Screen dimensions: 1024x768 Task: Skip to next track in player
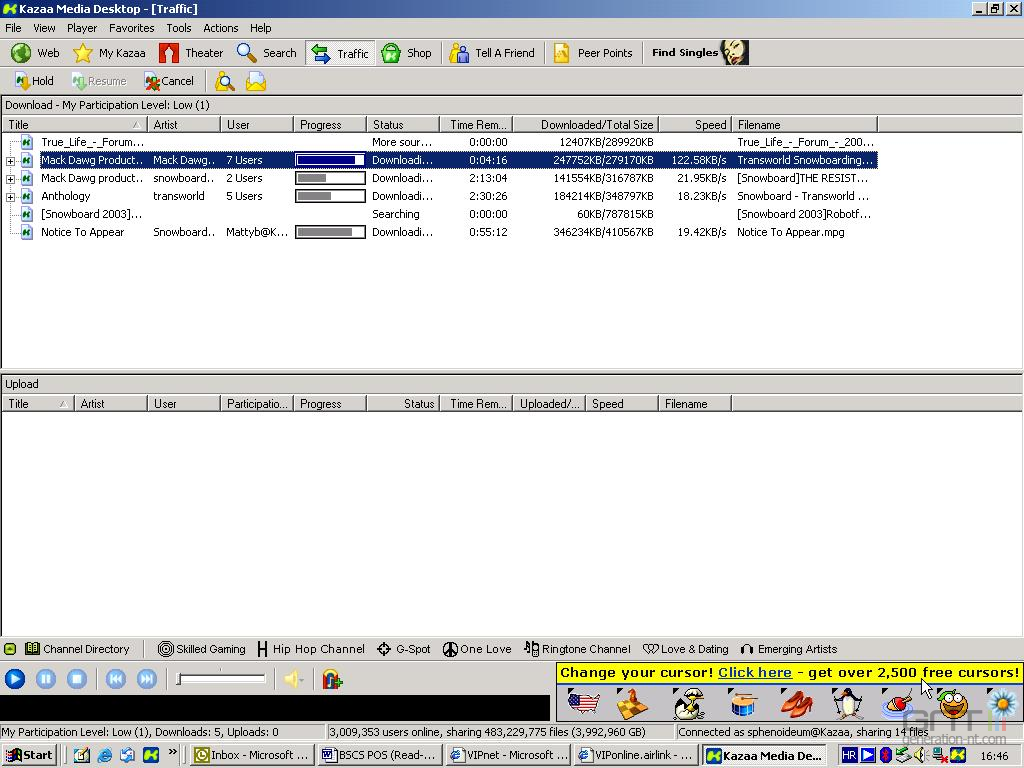[147, 680]
